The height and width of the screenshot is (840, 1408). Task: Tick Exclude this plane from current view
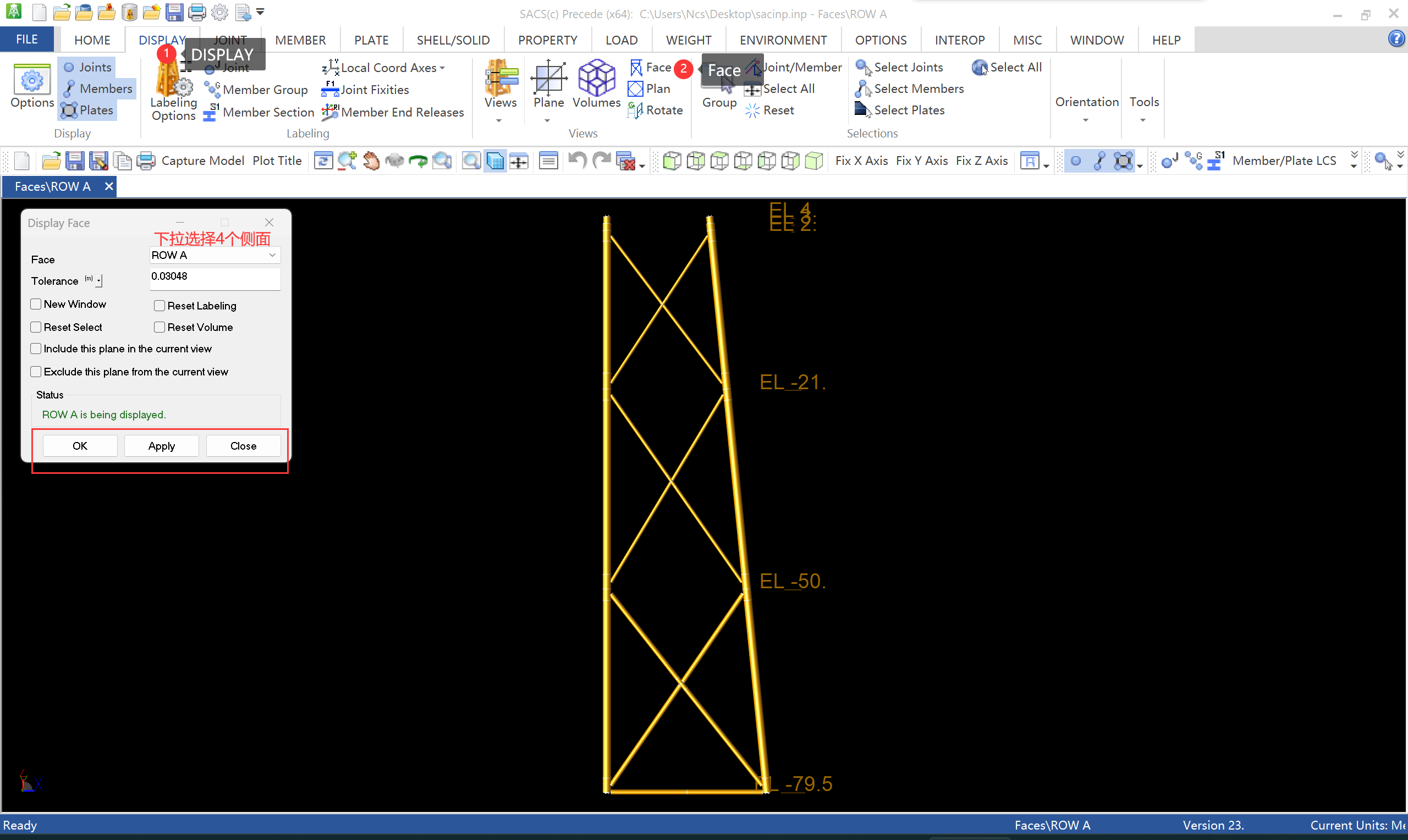pos(36,372)
